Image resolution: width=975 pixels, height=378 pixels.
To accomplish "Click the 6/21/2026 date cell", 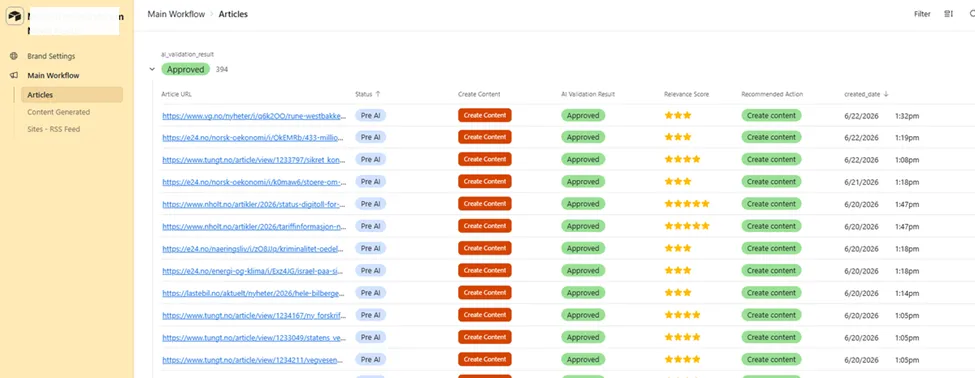I will [861, 182].
